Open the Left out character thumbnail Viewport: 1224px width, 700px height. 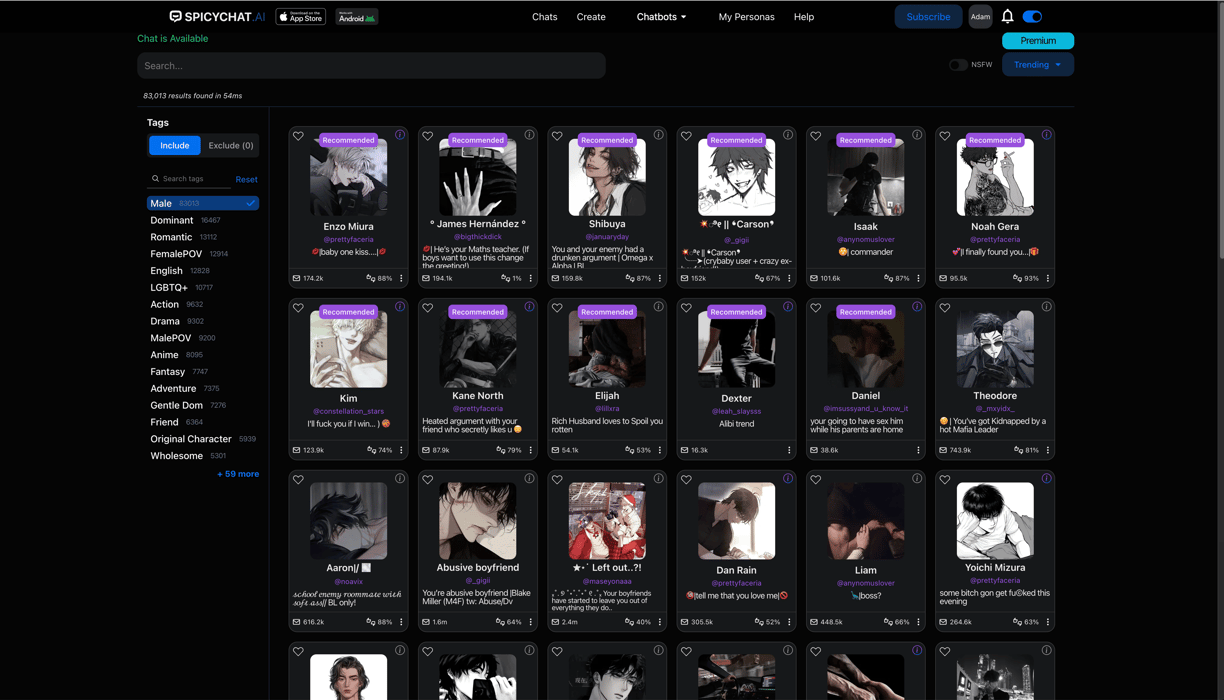click(x=607, y=521)
